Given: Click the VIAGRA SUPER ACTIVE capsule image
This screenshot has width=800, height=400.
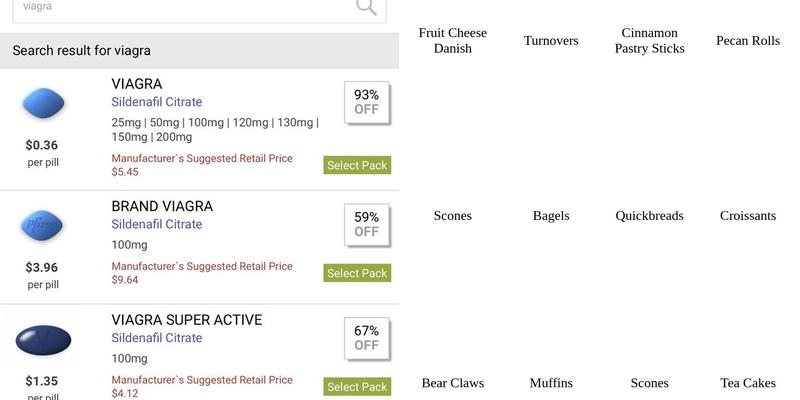Looking at the screenshot, I should click(x=43, y=341).
